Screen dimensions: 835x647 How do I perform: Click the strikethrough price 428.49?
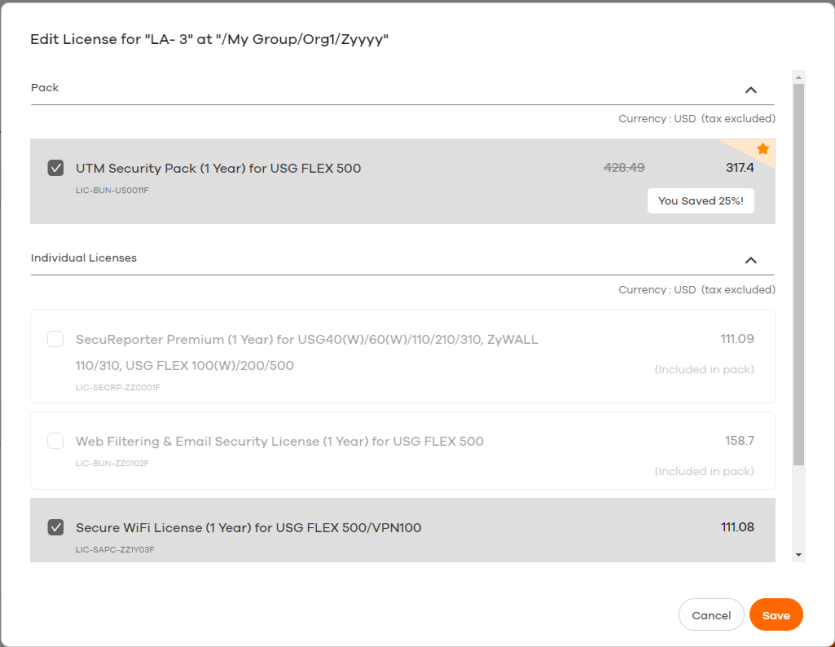624,168
